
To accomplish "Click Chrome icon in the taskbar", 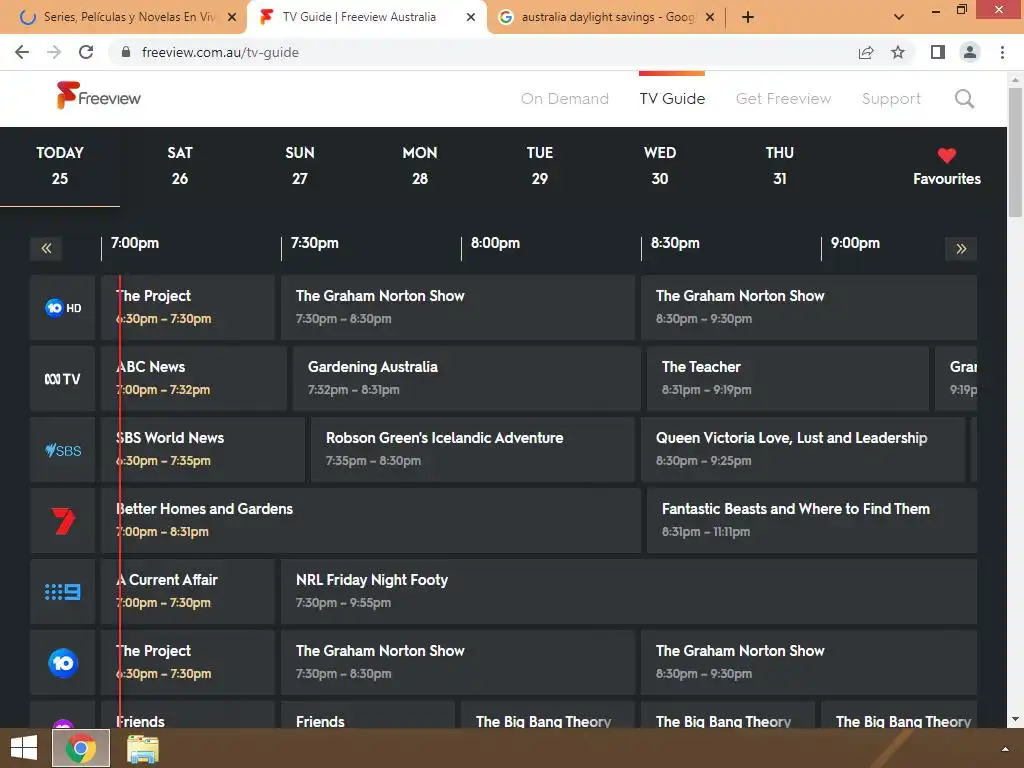I will (x=81, y=748).
